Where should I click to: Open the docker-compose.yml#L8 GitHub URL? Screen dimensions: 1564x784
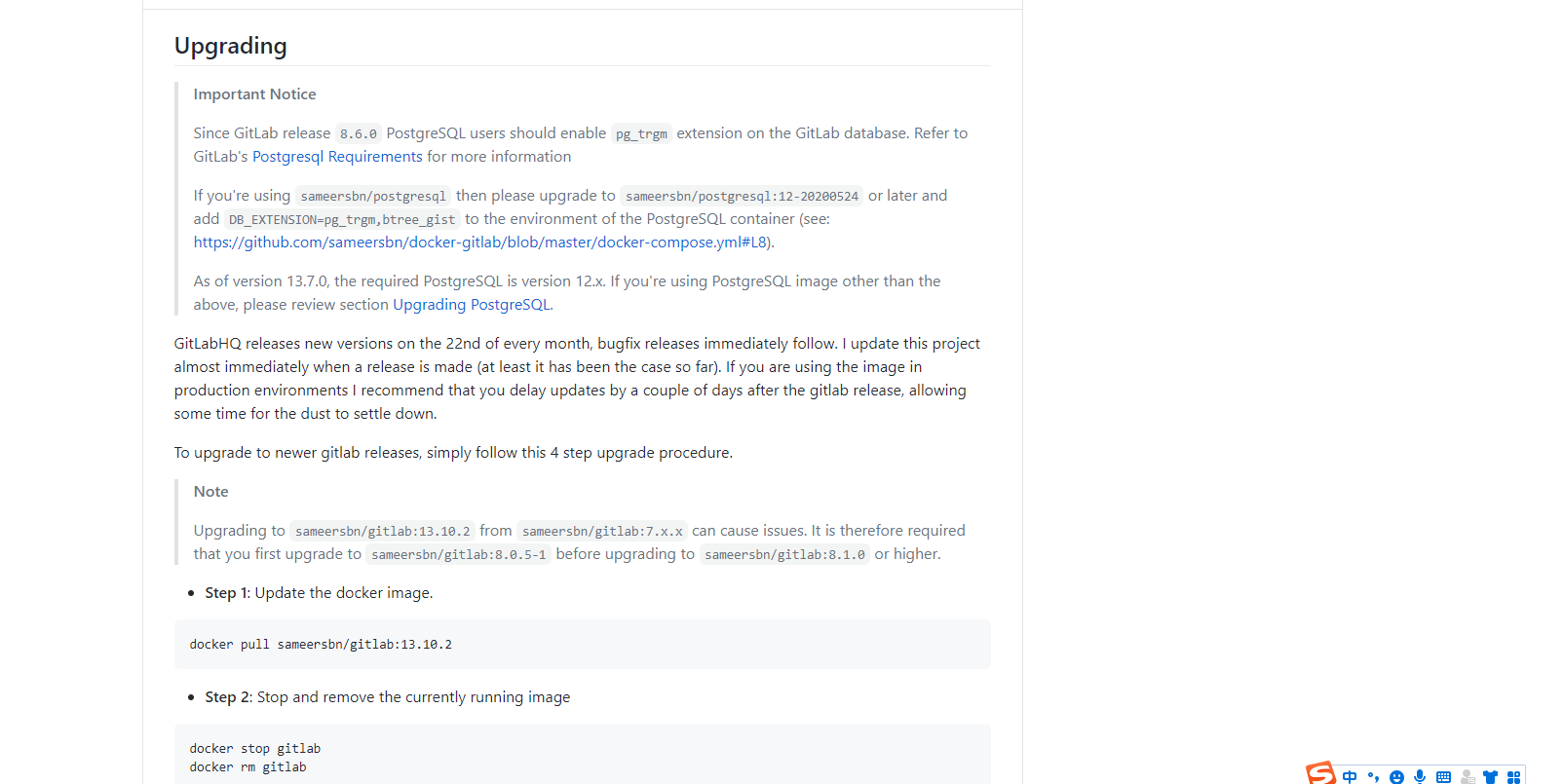(479, 243)
